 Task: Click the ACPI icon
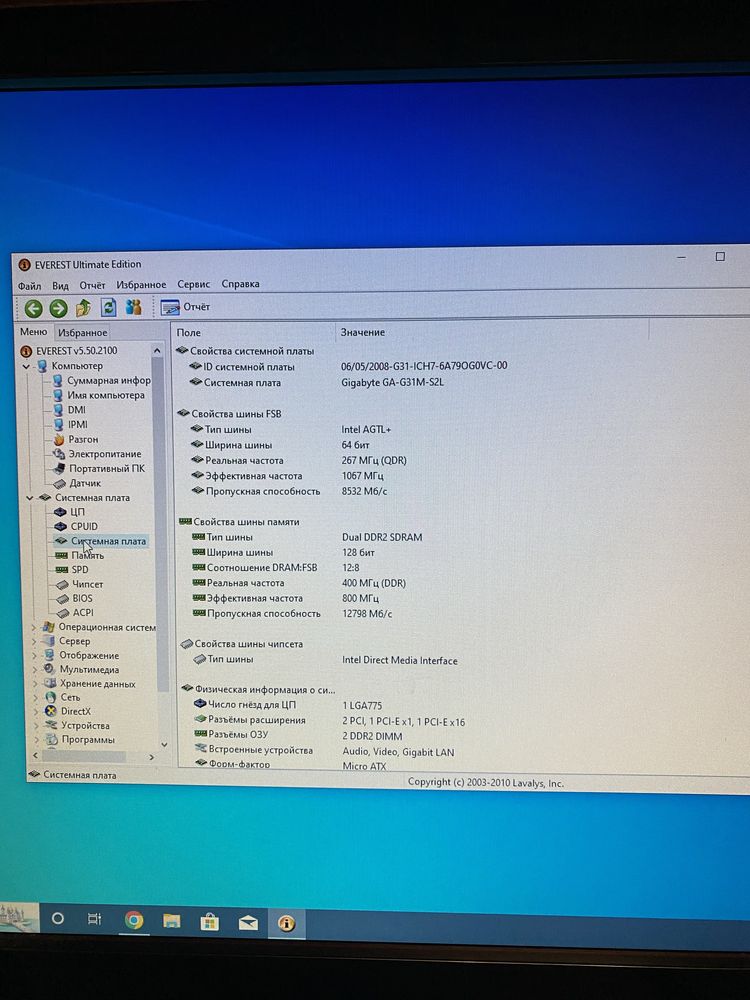coord(63,613)
